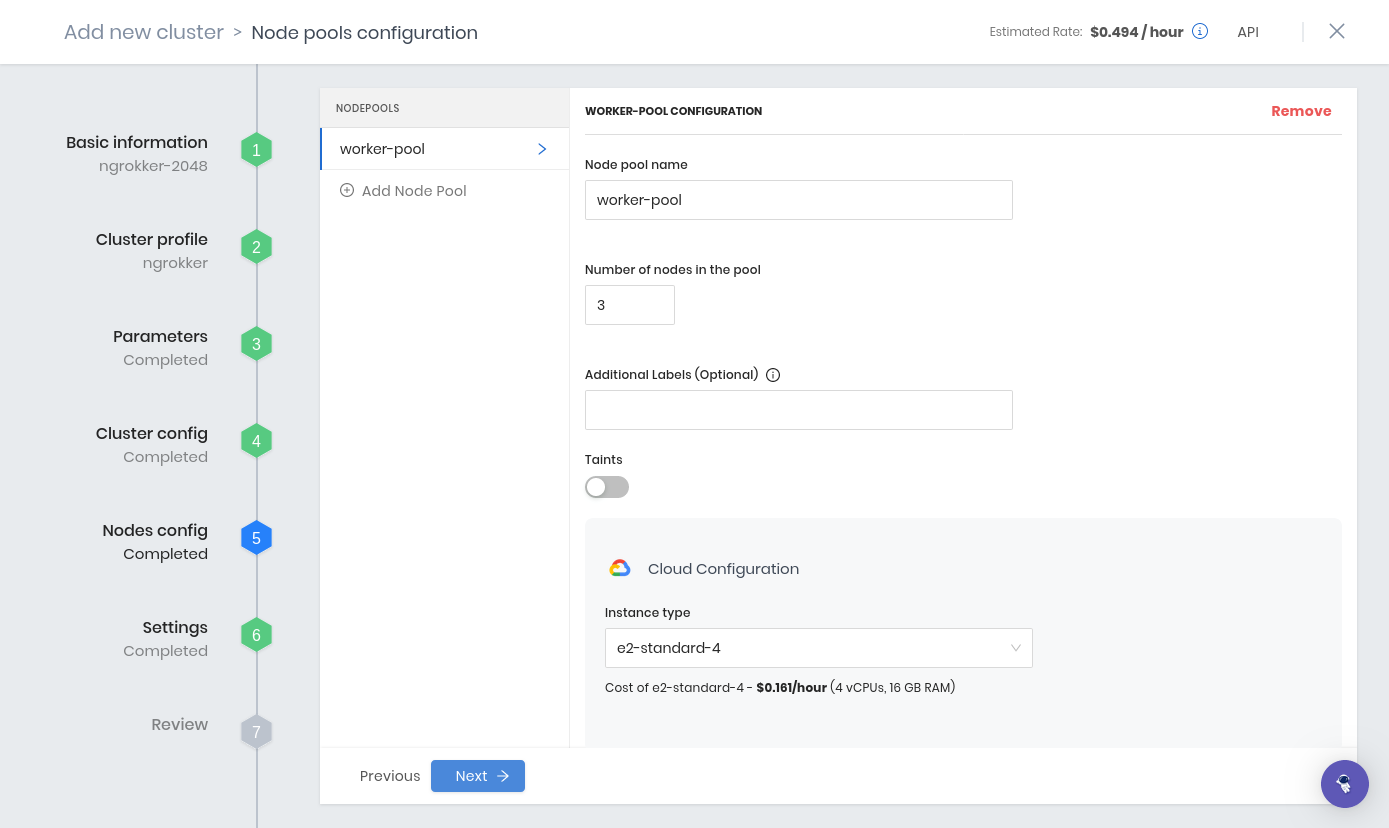Open the floating assistant icon bottom right
Screen dimensions: 1389x828
tap(1344, 784)
